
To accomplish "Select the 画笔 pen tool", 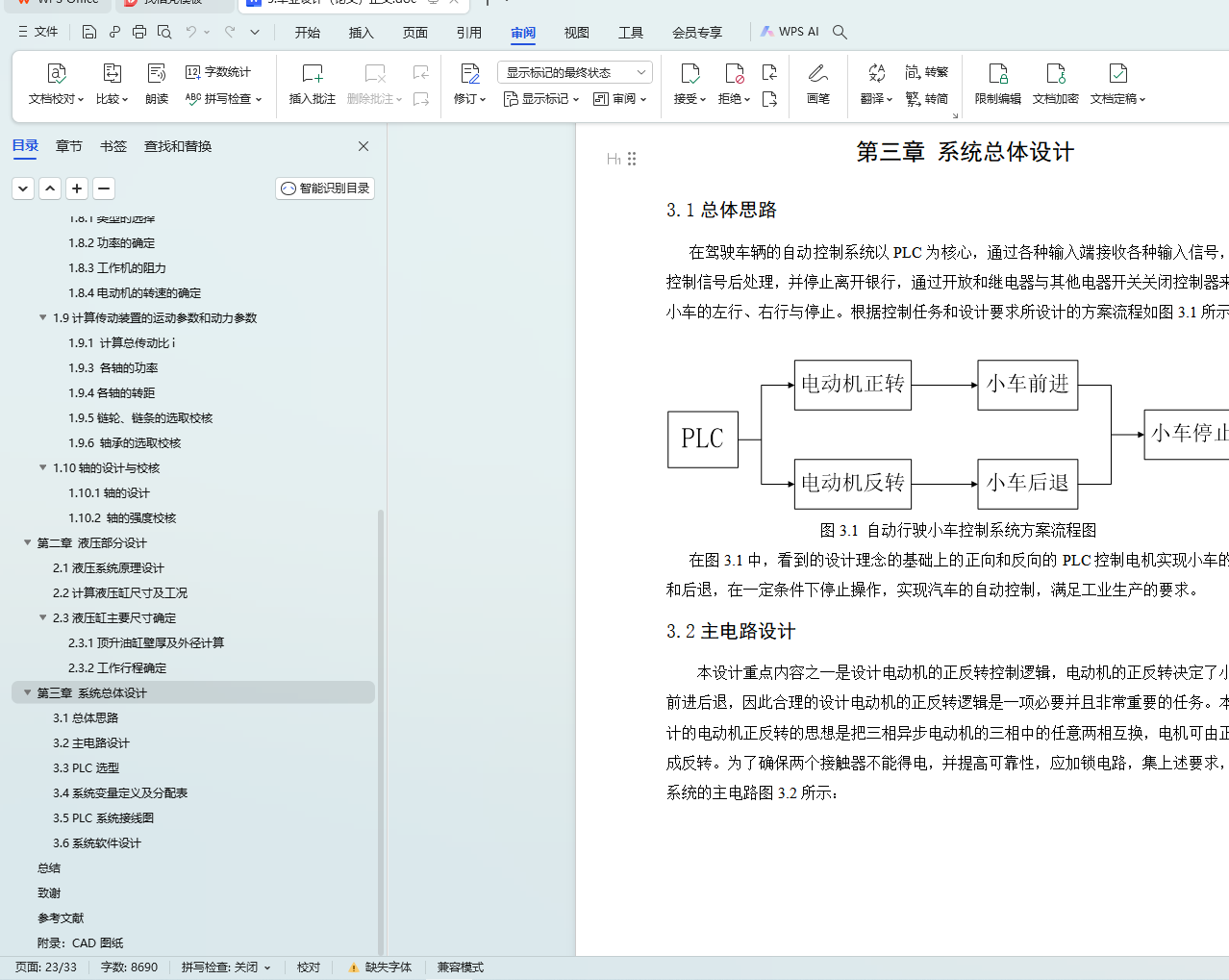I will (818, 84).
